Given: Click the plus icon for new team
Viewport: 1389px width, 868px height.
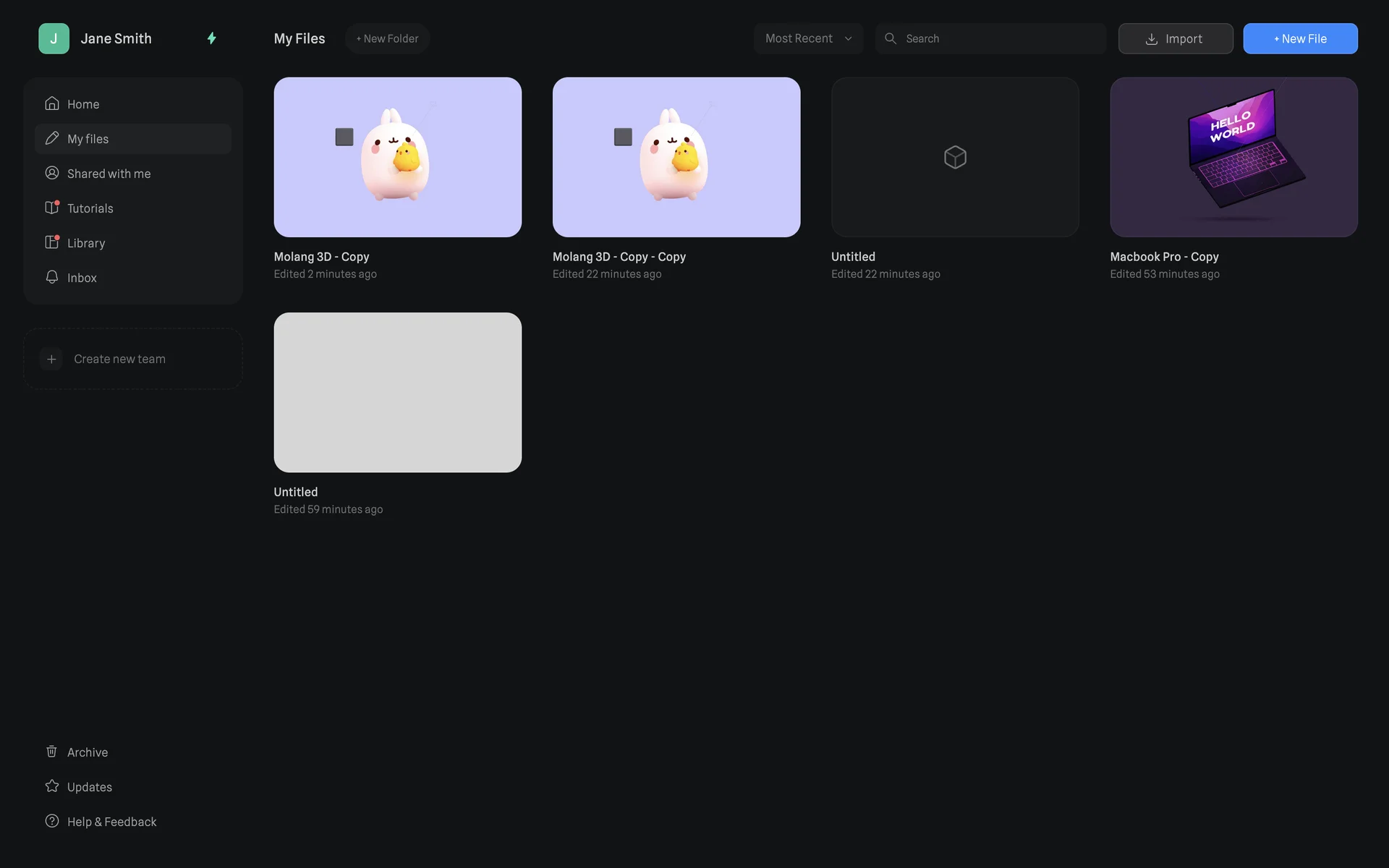Looking at the screenshot, I should coord(51,359).
